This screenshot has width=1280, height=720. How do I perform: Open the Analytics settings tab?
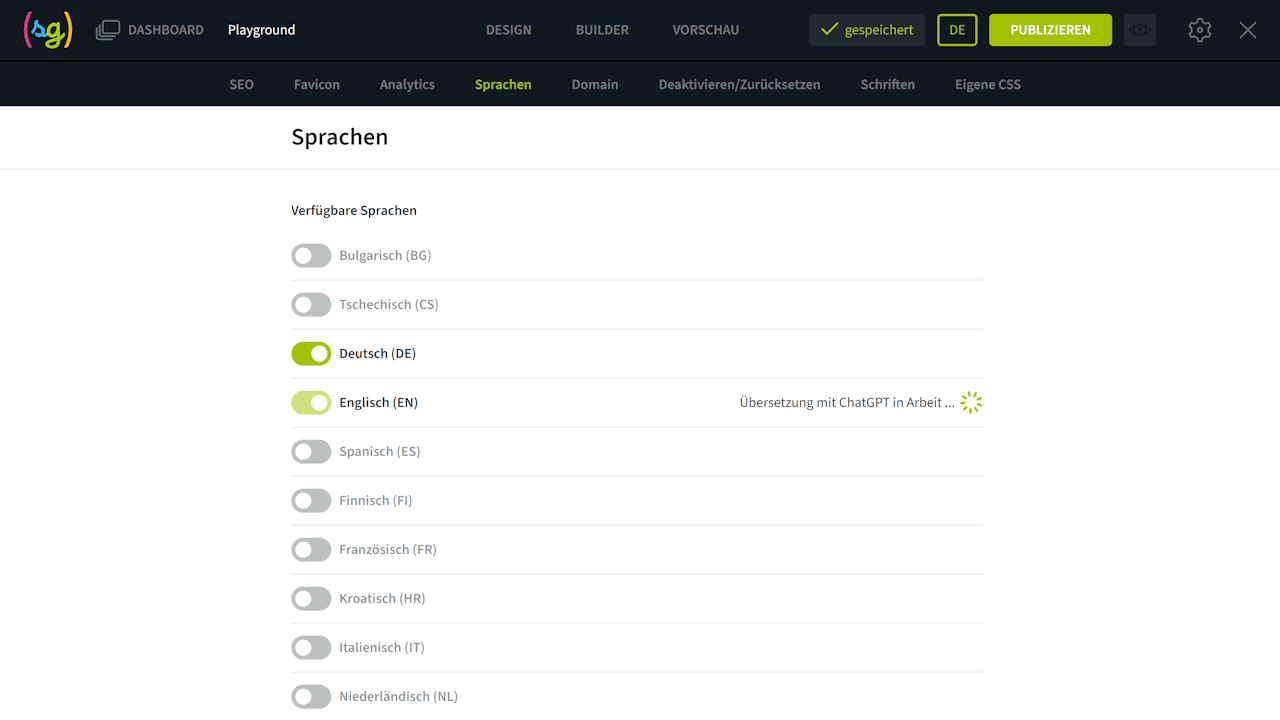[x=407, y=84]
